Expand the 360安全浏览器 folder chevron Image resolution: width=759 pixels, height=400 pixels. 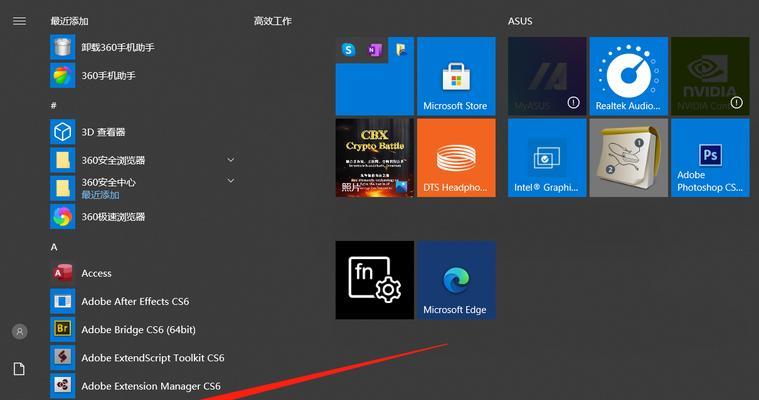tap(231, 160)
